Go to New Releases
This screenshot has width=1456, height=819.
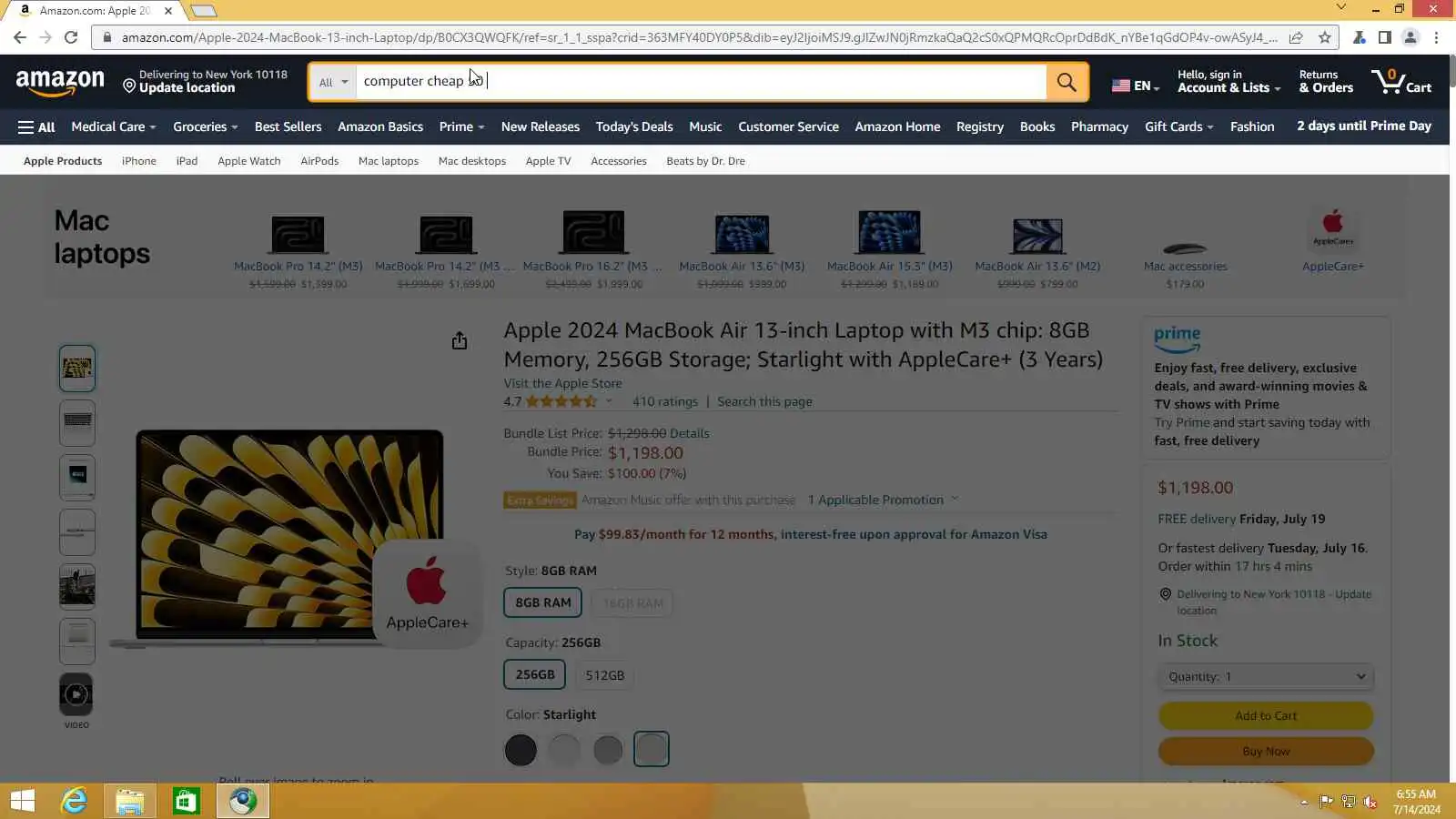click(540, 126)
